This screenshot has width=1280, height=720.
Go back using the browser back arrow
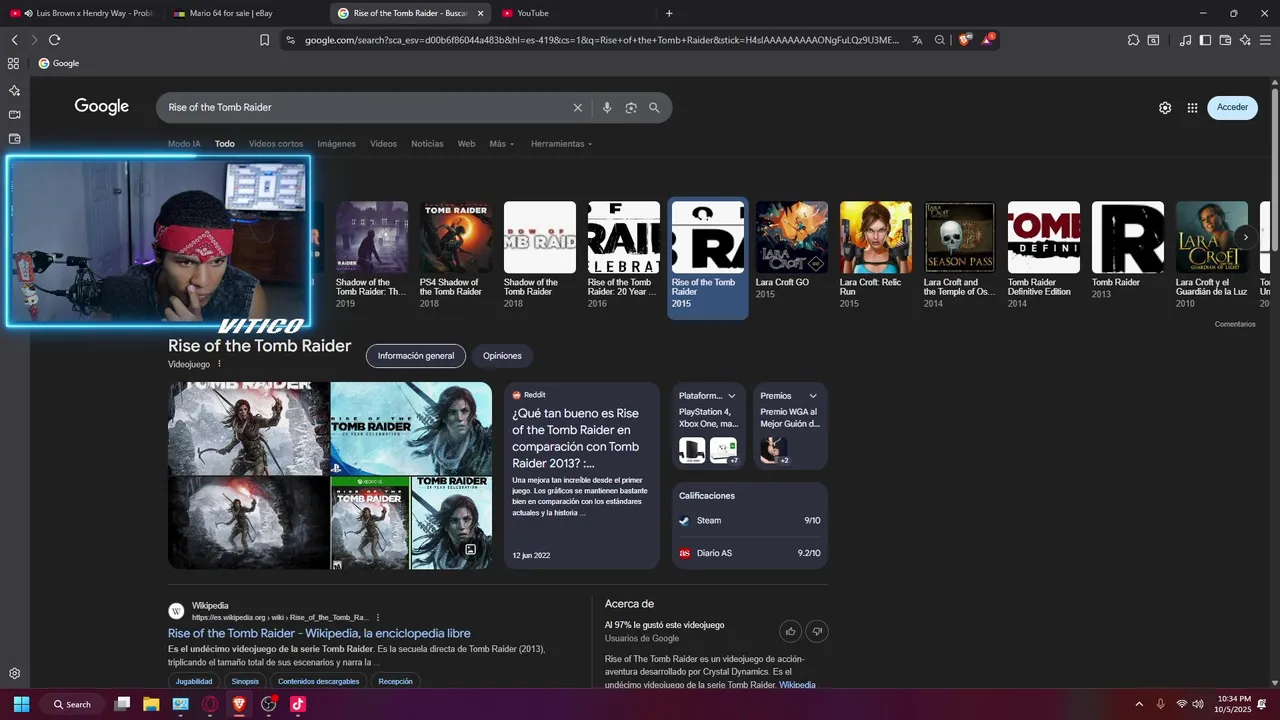point(14,40)
